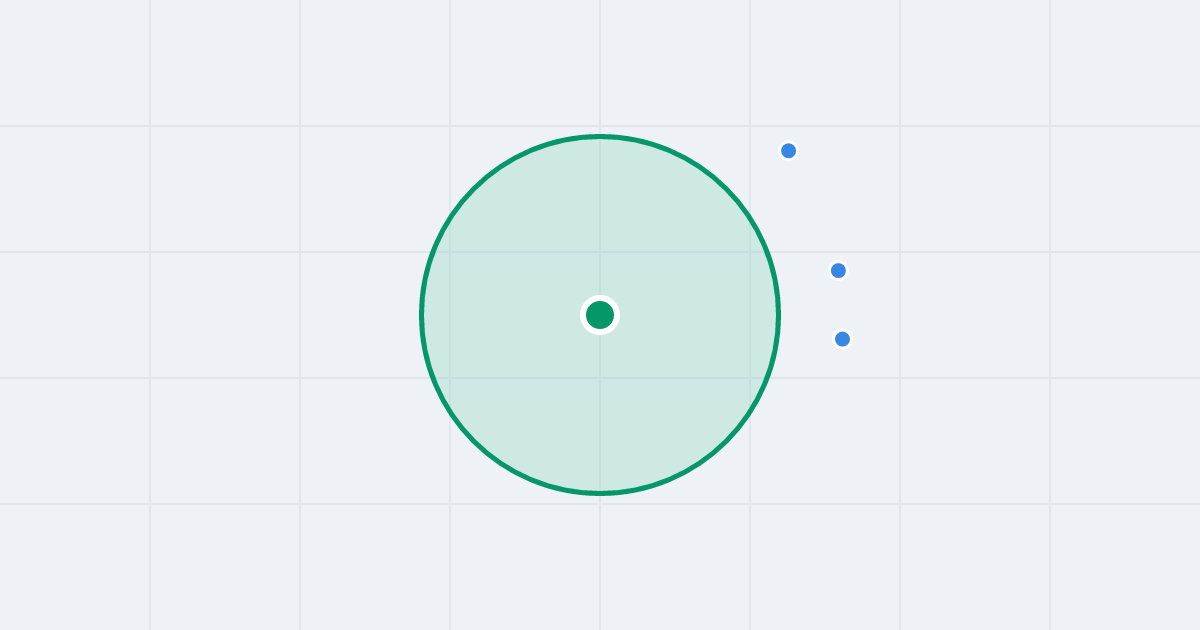The width and height of the screenshot is (1200, 630).
Task: Pick the lowest blue point marker
Action: (842, 339)
